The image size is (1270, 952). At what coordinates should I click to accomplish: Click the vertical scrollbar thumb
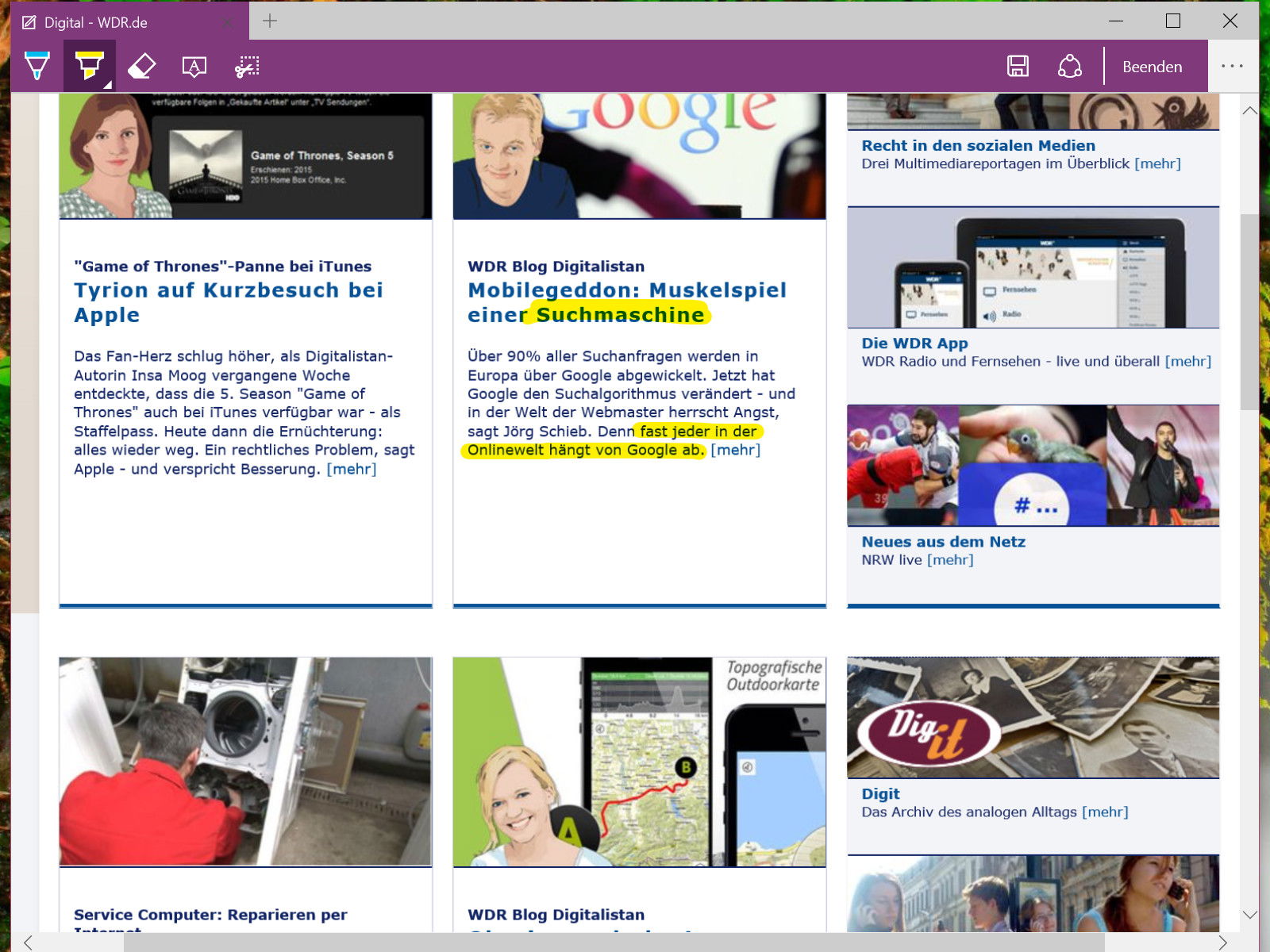[1249, 312]
